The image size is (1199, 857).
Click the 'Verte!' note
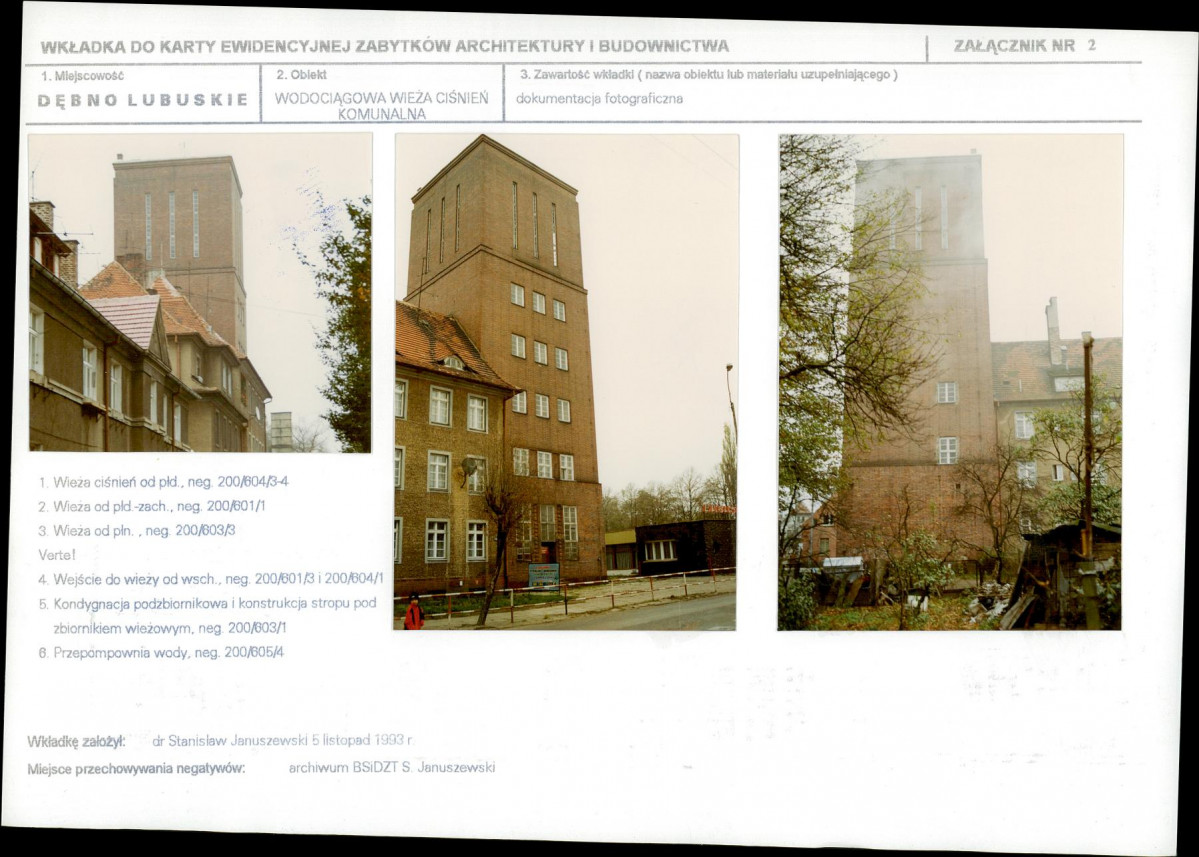click(57, 554)
